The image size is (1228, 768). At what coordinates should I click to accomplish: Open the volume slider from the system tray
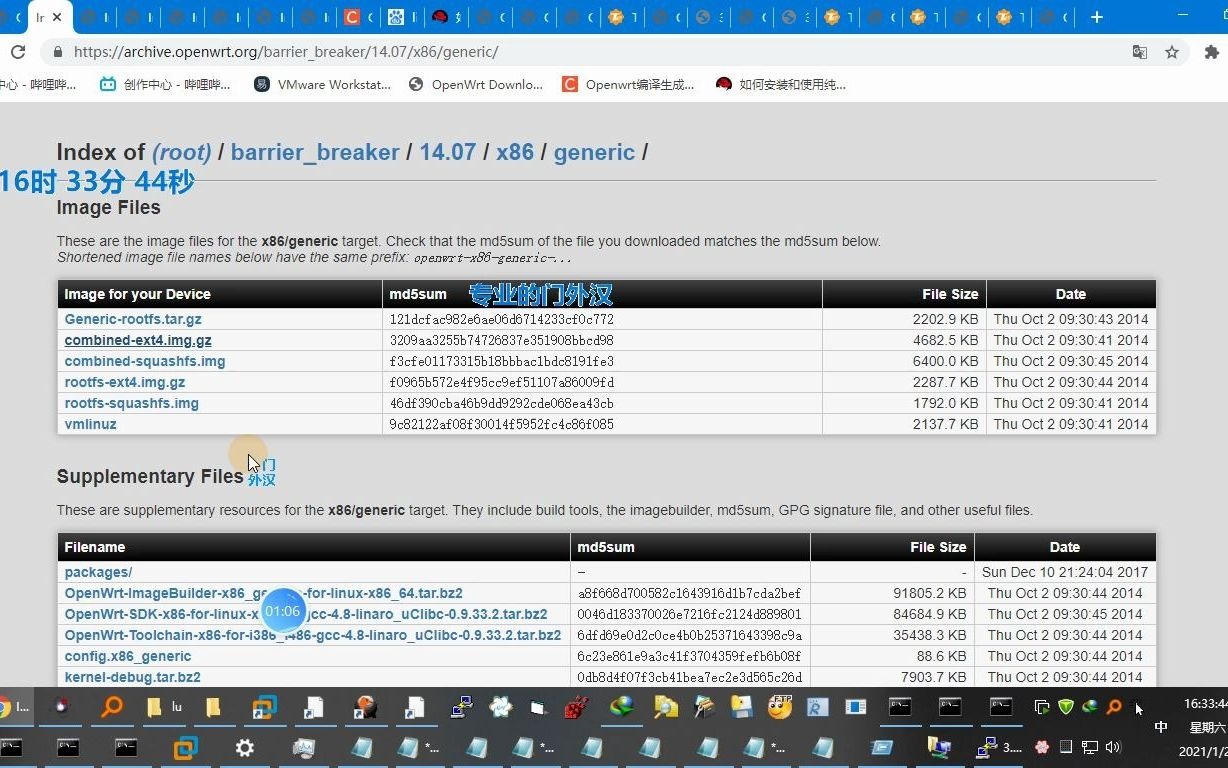pyautogui.click(x=1112, y=748)
